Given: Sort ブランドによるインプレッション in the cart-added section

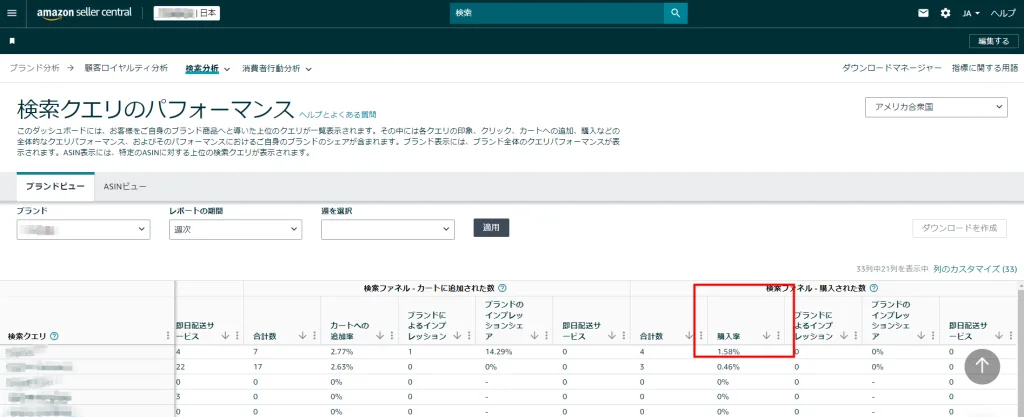Looking at the screenshot, I should [x=458, y=335].
